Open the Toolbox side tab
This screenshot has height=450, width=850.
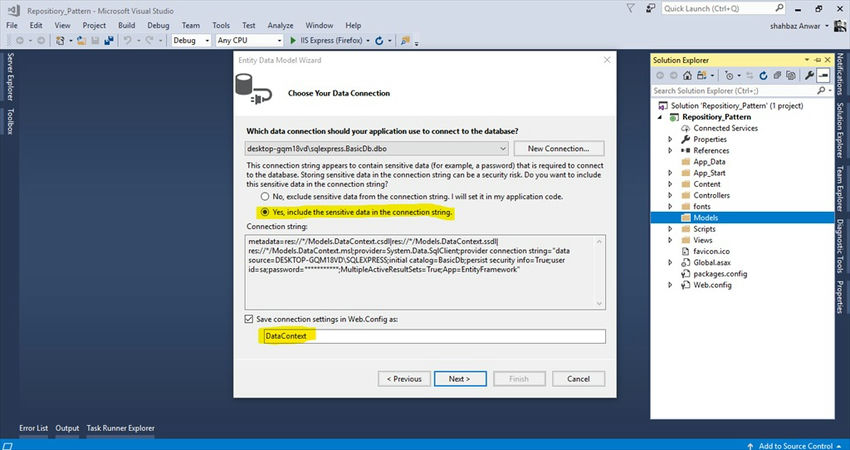pos(10,121)
